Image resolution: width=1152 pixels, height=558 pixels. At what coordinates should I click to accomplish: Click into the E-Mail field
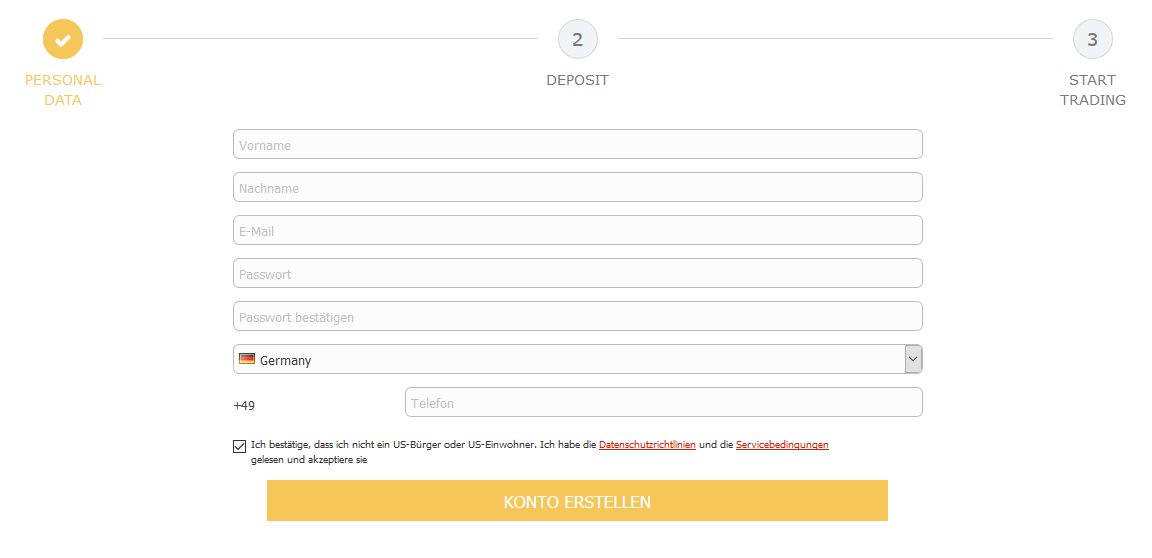tap(577, 230)
